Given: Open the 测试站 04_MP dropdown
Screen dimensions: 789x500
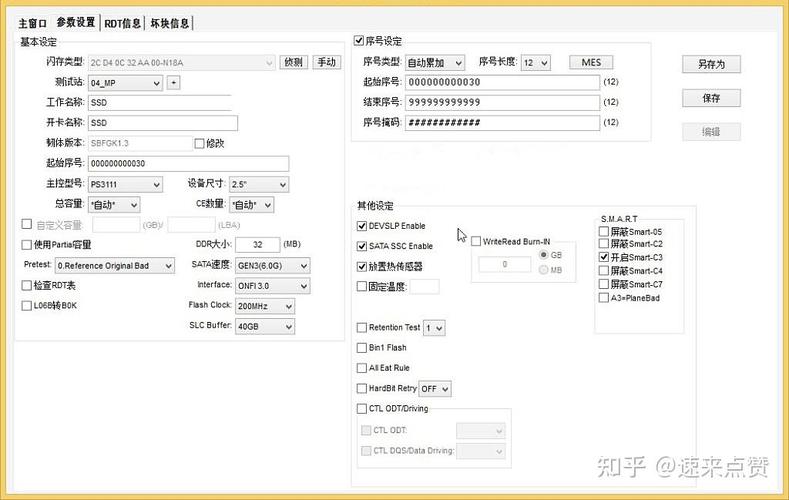Looking at the screenshot, I should tap(125, 83).
